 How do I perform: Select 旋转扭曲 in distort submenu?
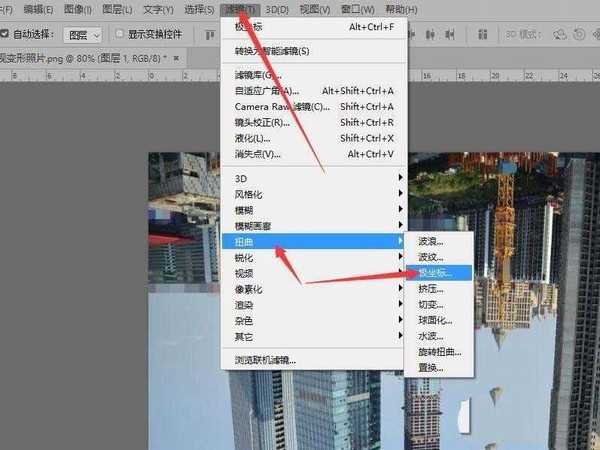pyautogui.click(x=440, y=352)
